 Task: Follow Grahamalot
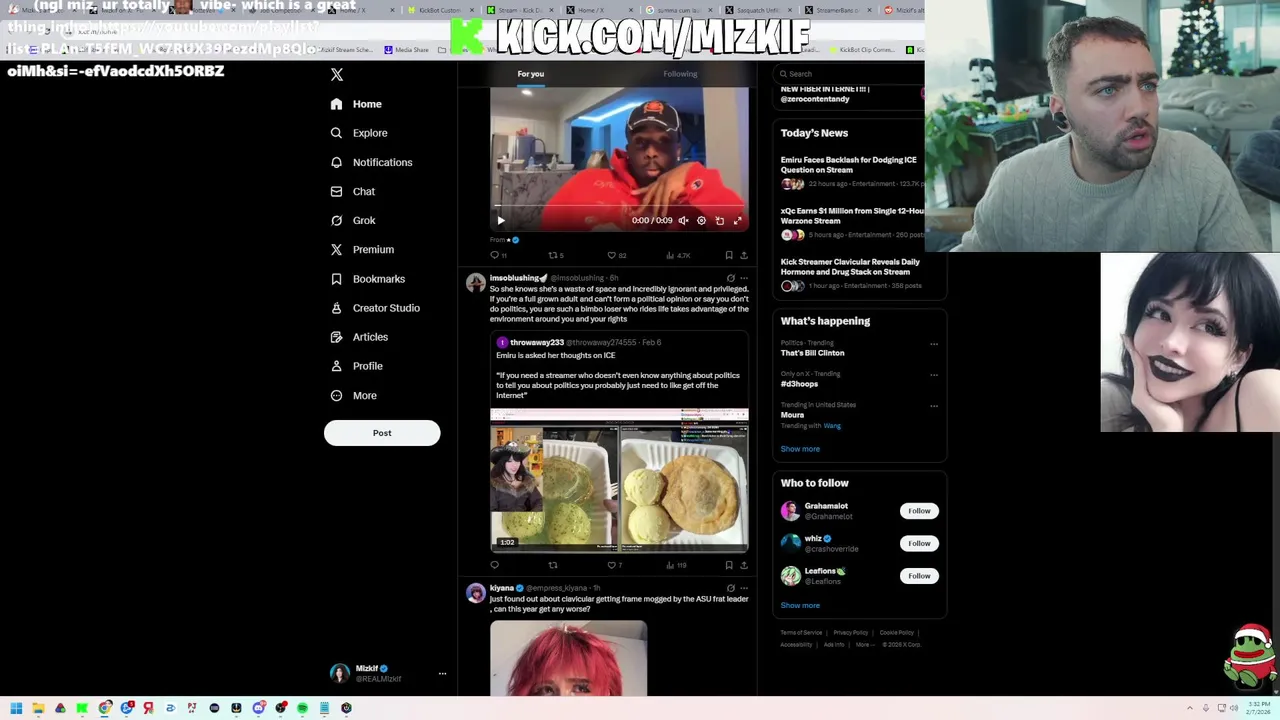click(x=919, y=511)
